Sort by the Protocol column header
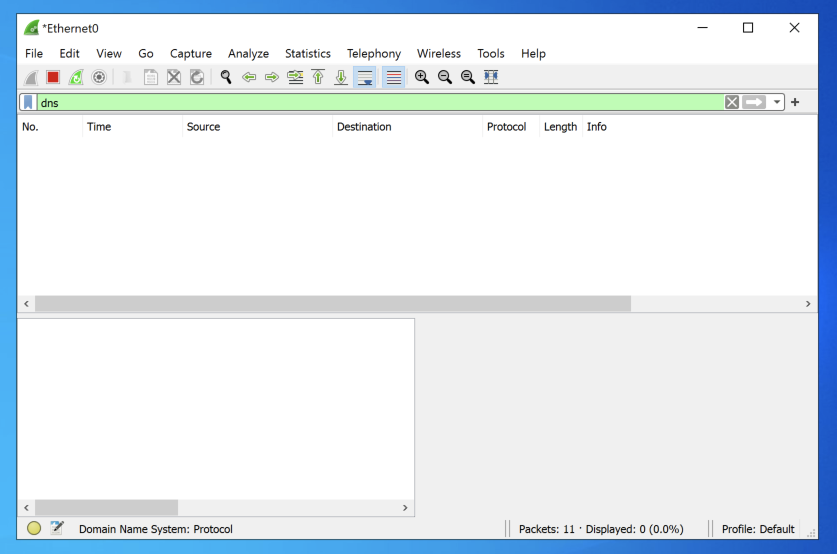The height and width of the screenshot is (554, 837). pos(511,127)
